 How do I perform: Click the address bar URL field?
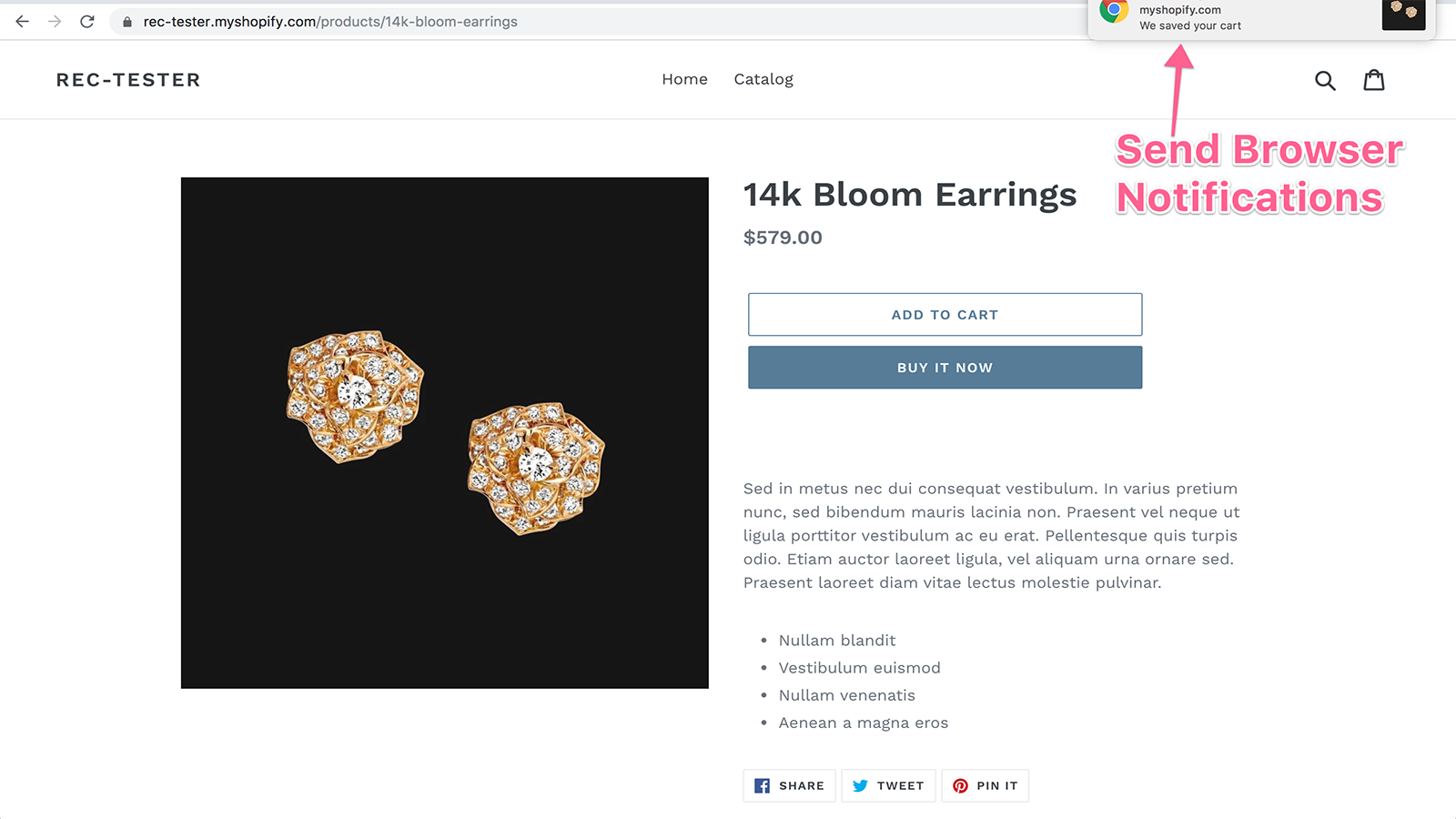[601, 22]
